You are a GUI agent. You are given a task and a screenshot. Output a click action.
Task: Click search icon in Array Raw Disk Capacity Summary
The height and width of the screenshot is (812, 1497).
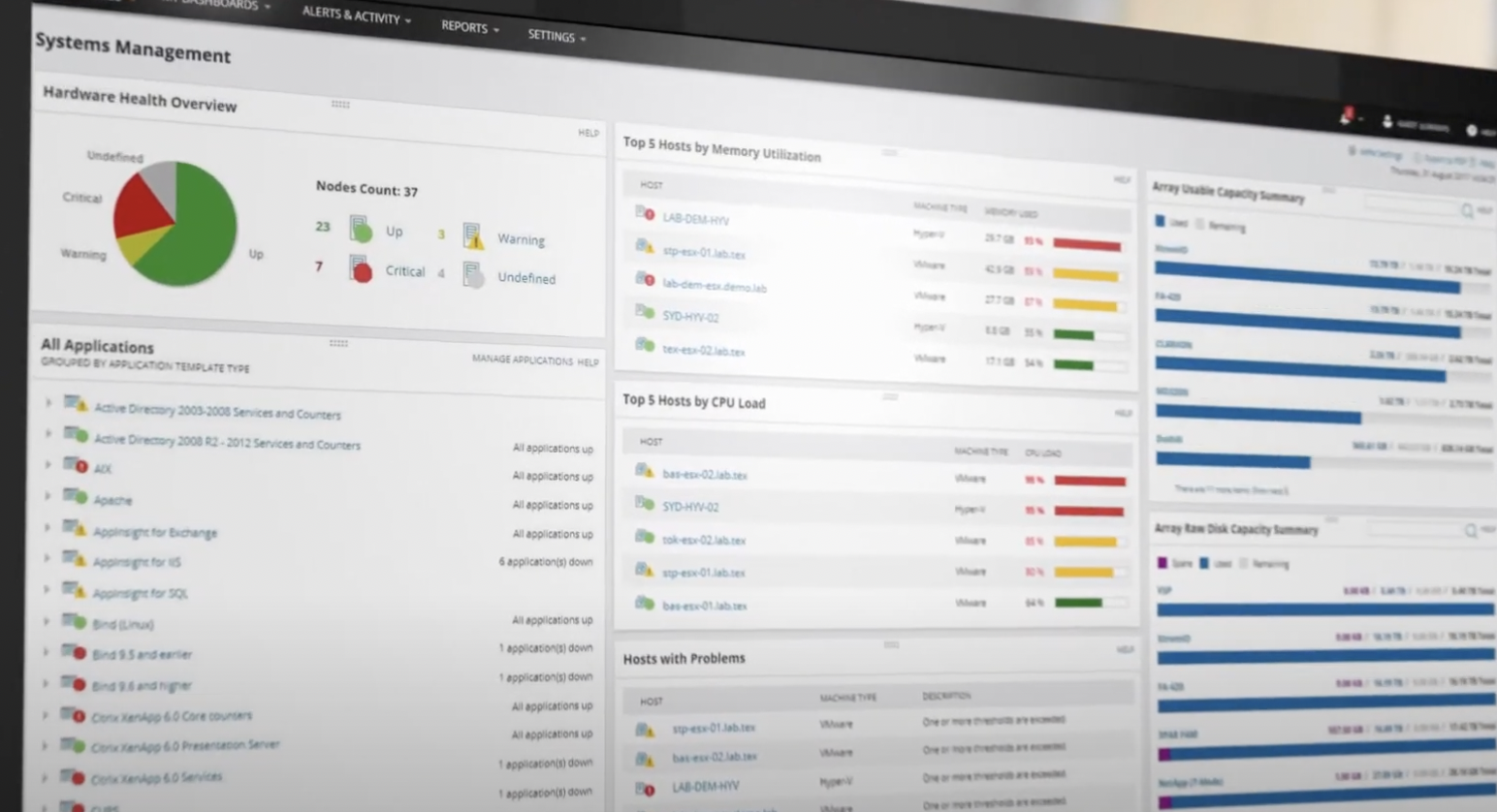pyautogui.click(x=1471, y=530)
